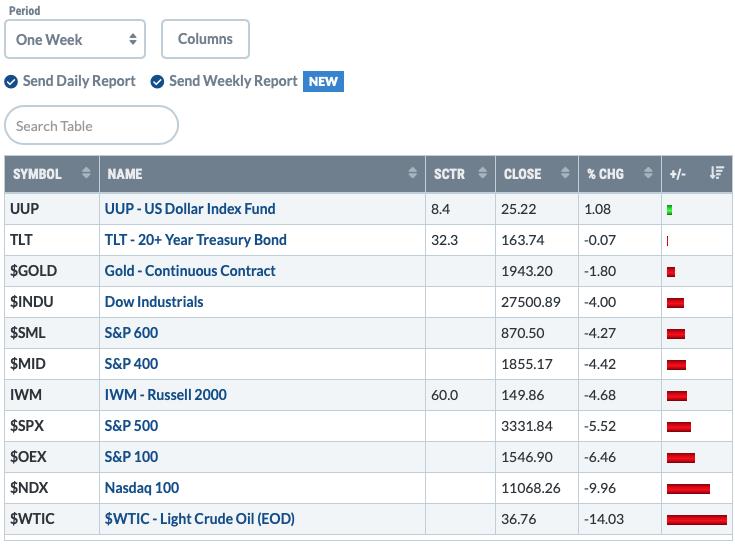Click the red change bar in $NDX row
This screenshot has height=544, width=735.
(688, 489)
